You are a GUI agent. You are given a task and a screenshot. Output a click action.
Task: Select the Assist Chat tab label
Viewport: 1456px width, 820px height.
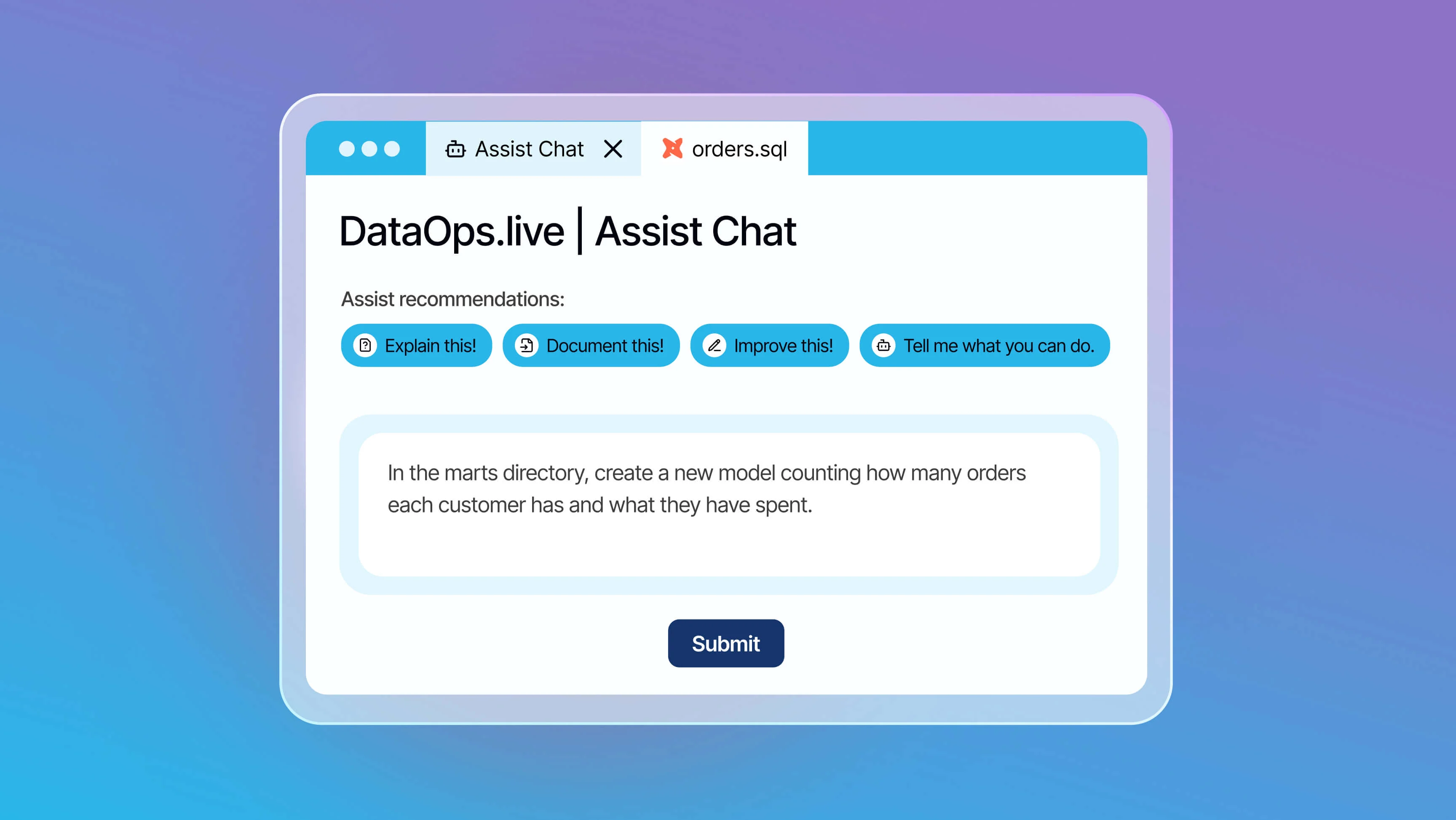529,149
